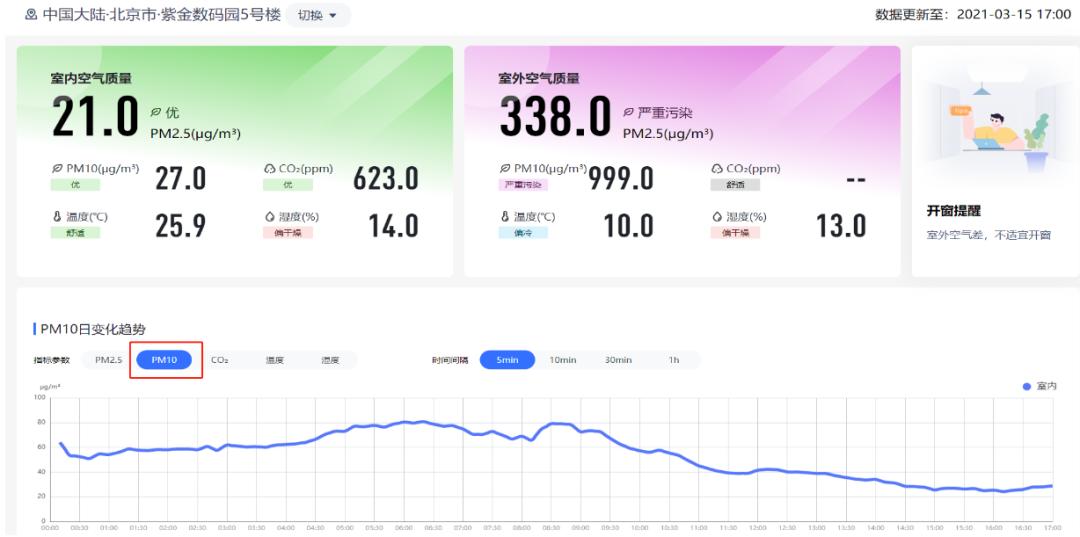Click indoor CO₂ value 623.0
Viewport: 1080px width, 537px height.
pos(386,178)
